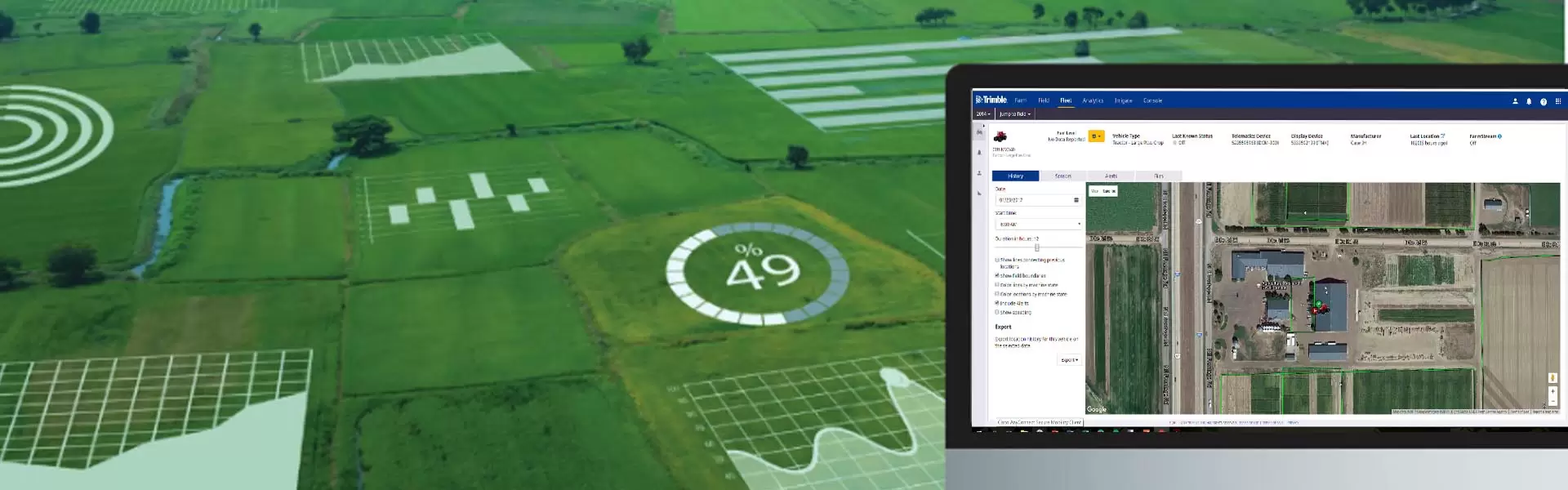
Task: Select the chart icon in the sidebar
Action: (980, 194)
